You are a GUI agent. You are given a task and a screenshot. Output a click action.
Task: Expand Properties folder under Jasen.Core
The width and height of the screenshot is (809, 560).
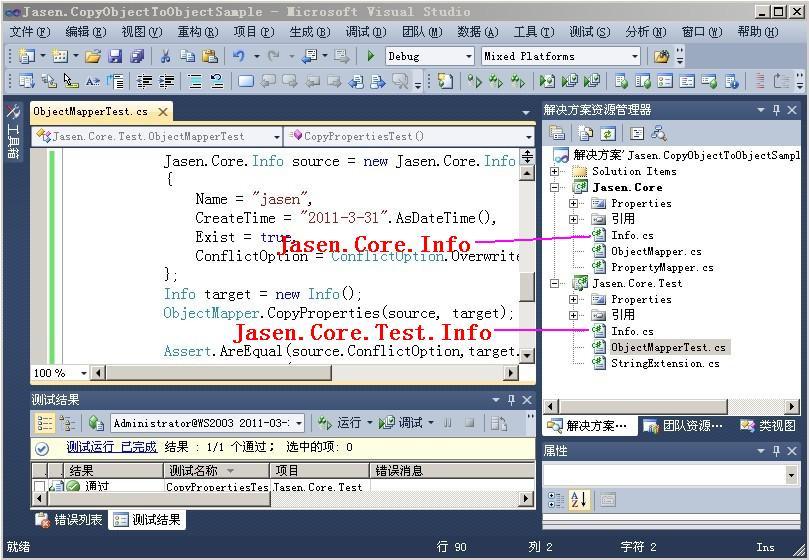[574, 203]
